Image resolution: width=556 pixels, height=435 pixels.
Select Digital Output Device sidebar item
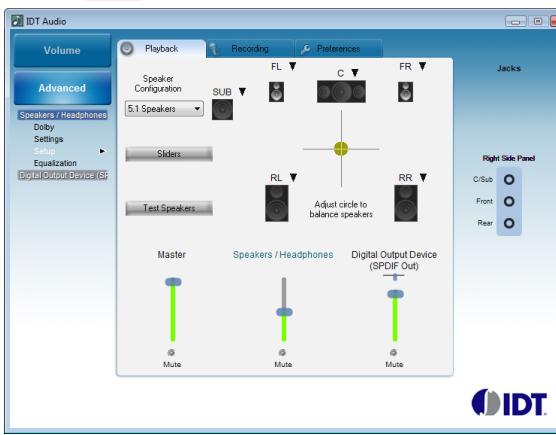pyautogui.click(x=63, y=175)
